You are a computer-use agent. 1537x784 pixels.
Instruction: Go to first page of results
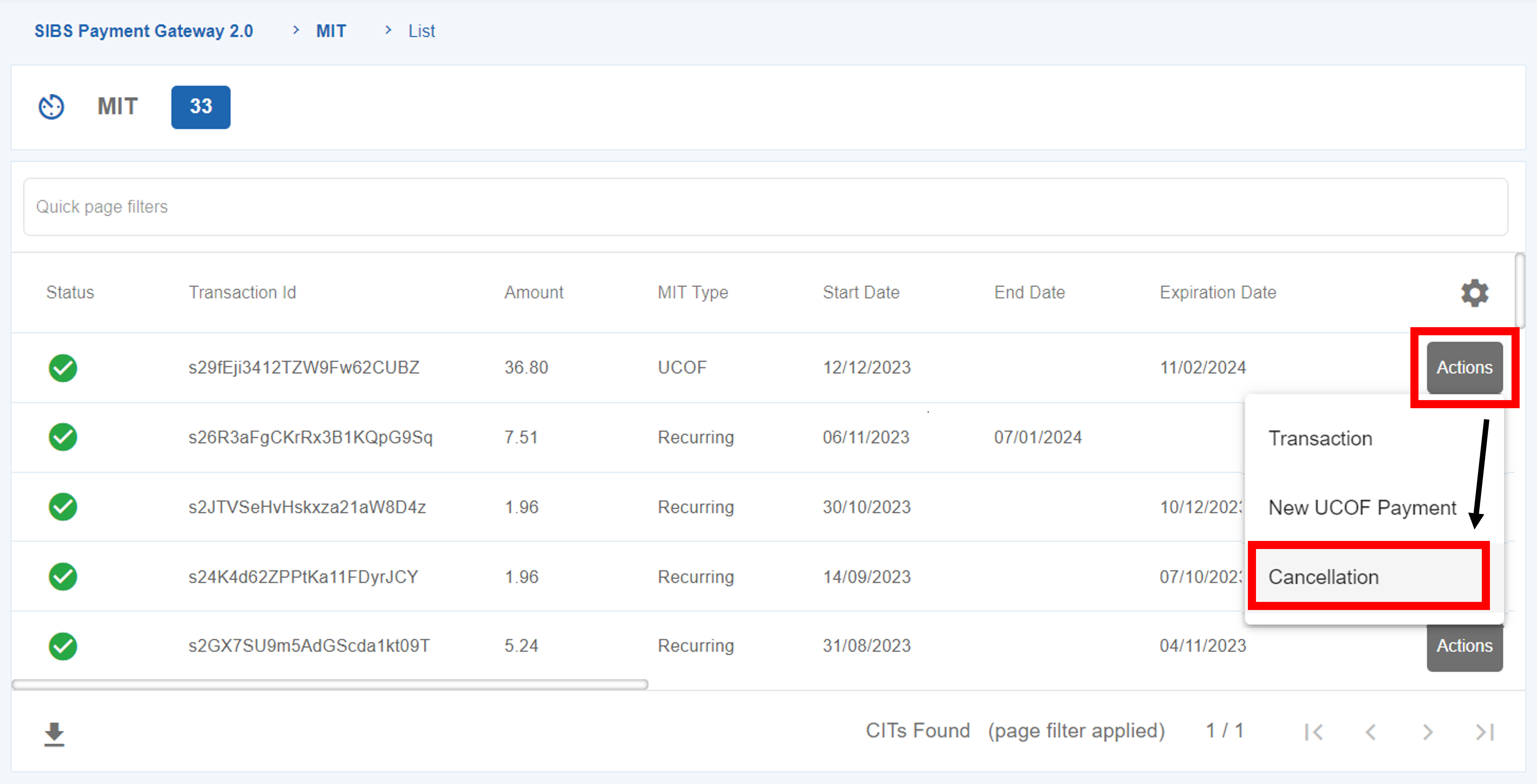pos(1314,732)
